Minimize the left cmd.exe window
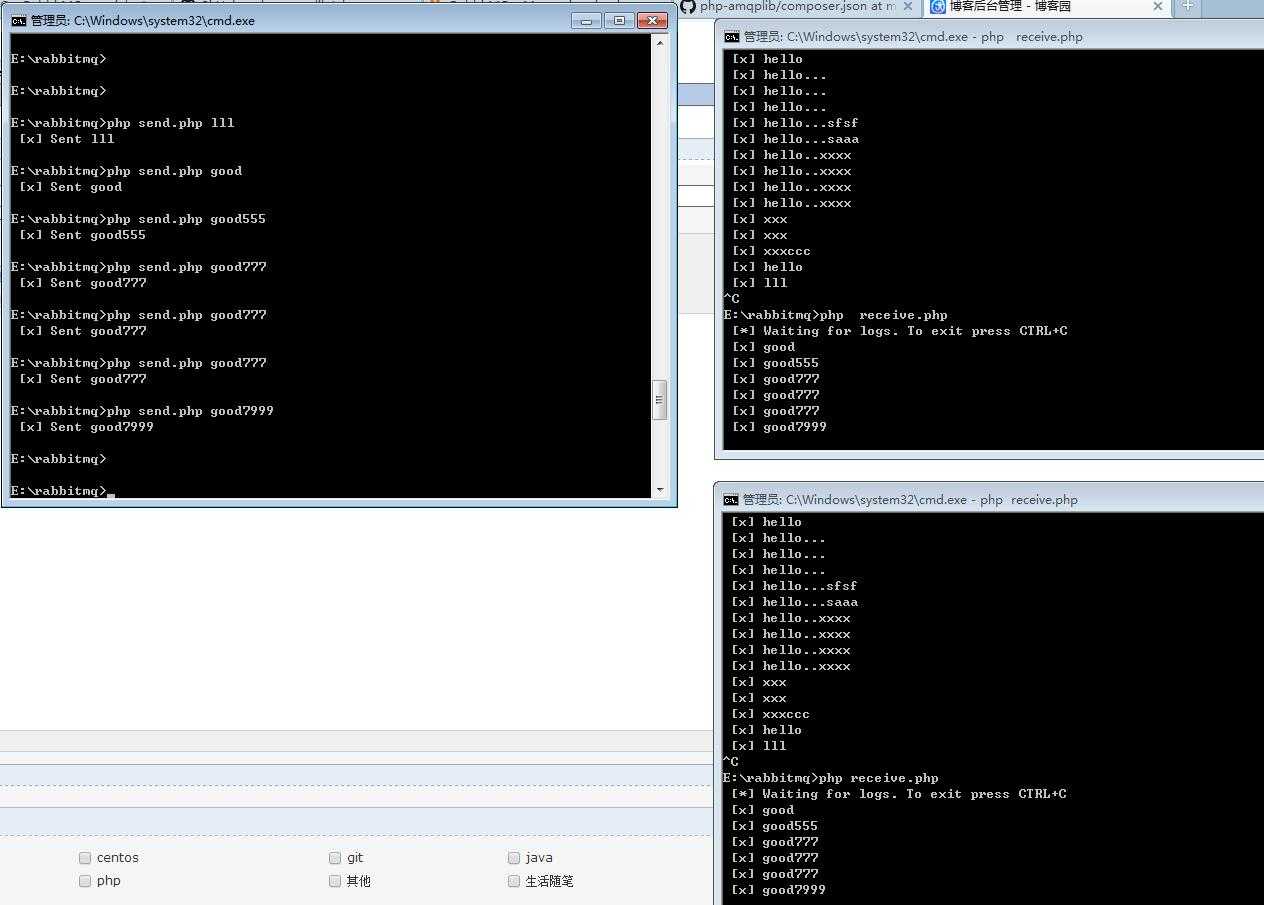This screenshot has height=905, width=1264. coord(586,20)
